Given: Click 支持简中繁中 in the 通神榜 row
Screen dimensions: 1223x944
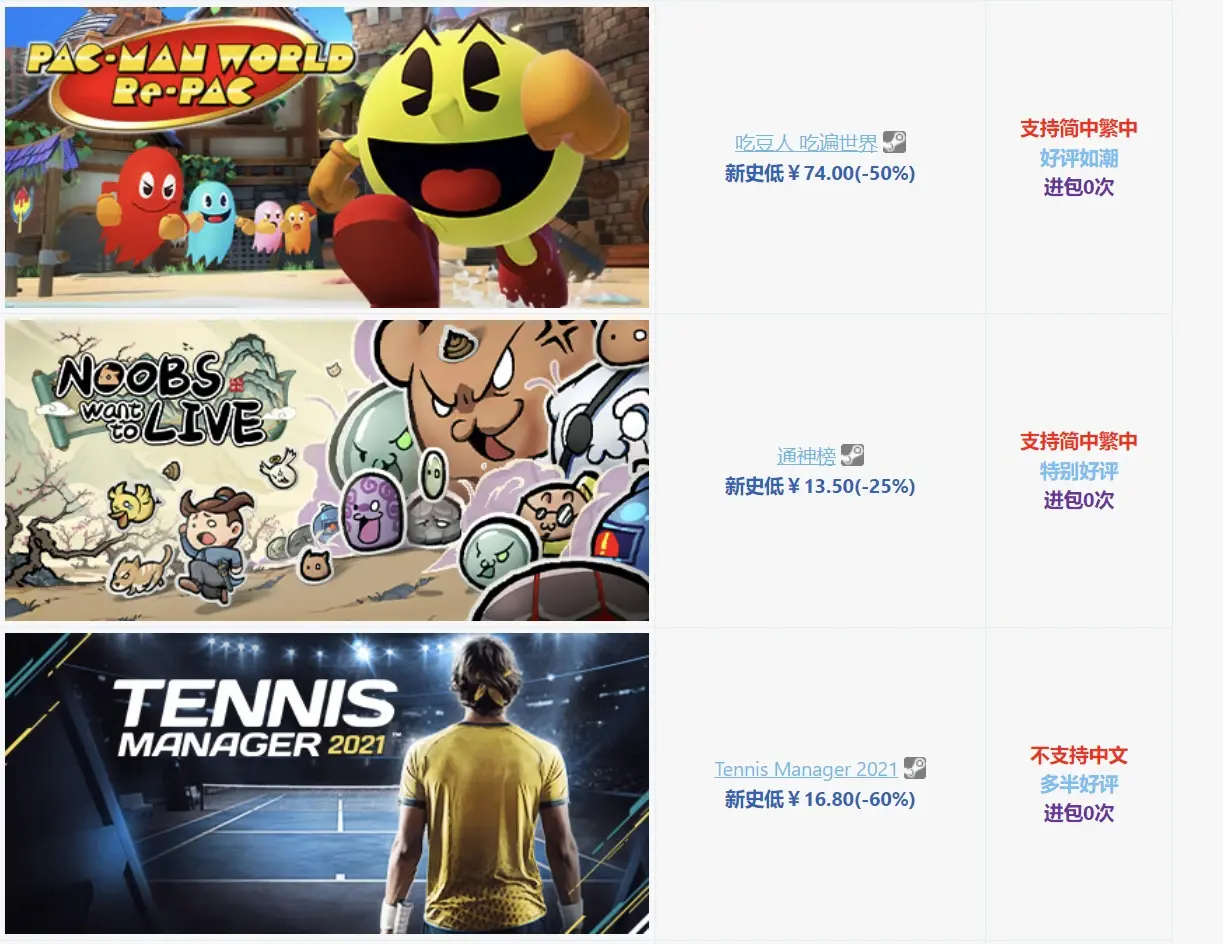Looking at the screenshot, I should point(1079,442).
